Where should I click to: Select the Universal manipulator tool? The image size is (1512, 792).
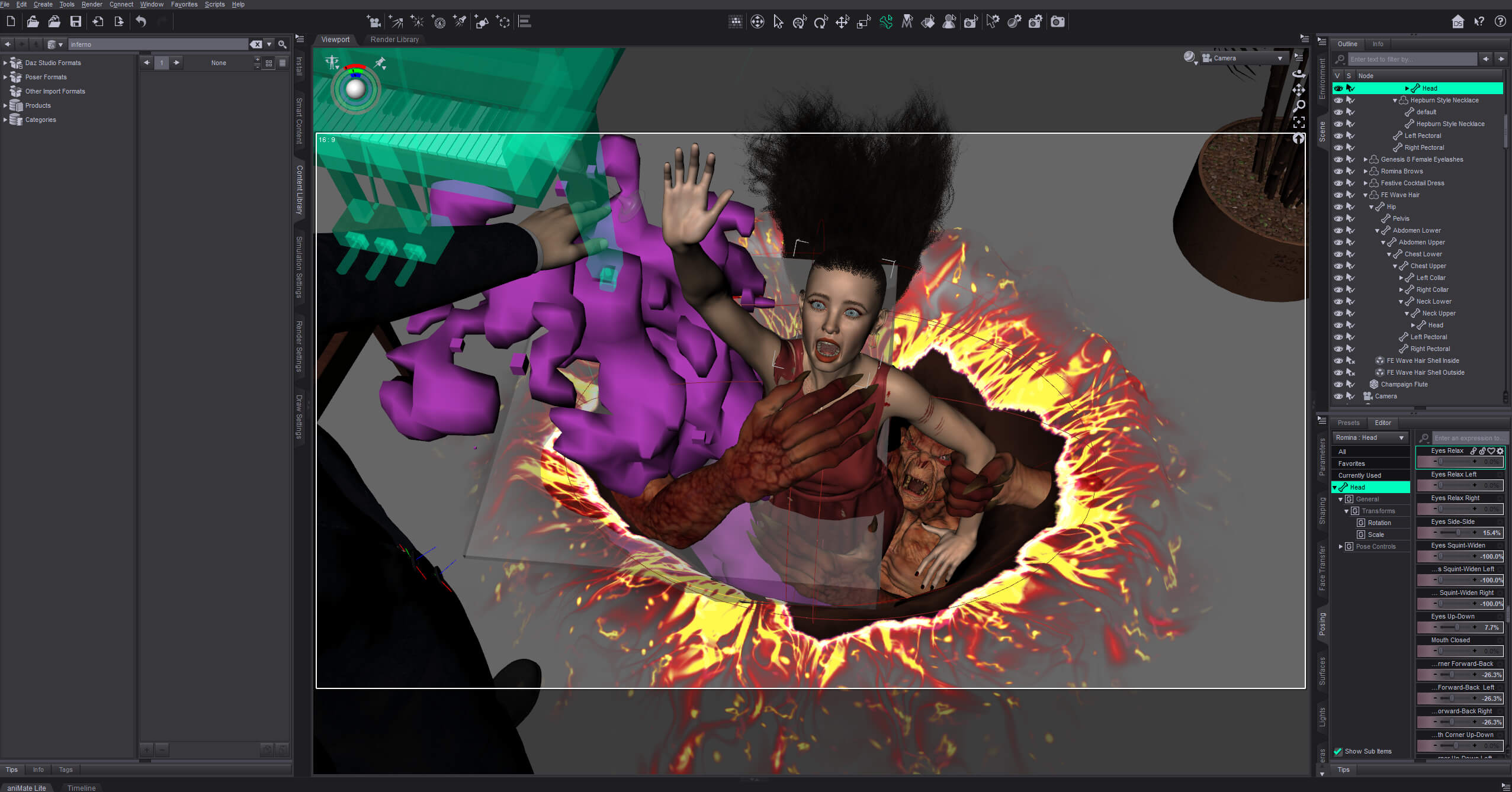(x=800, y=22)
